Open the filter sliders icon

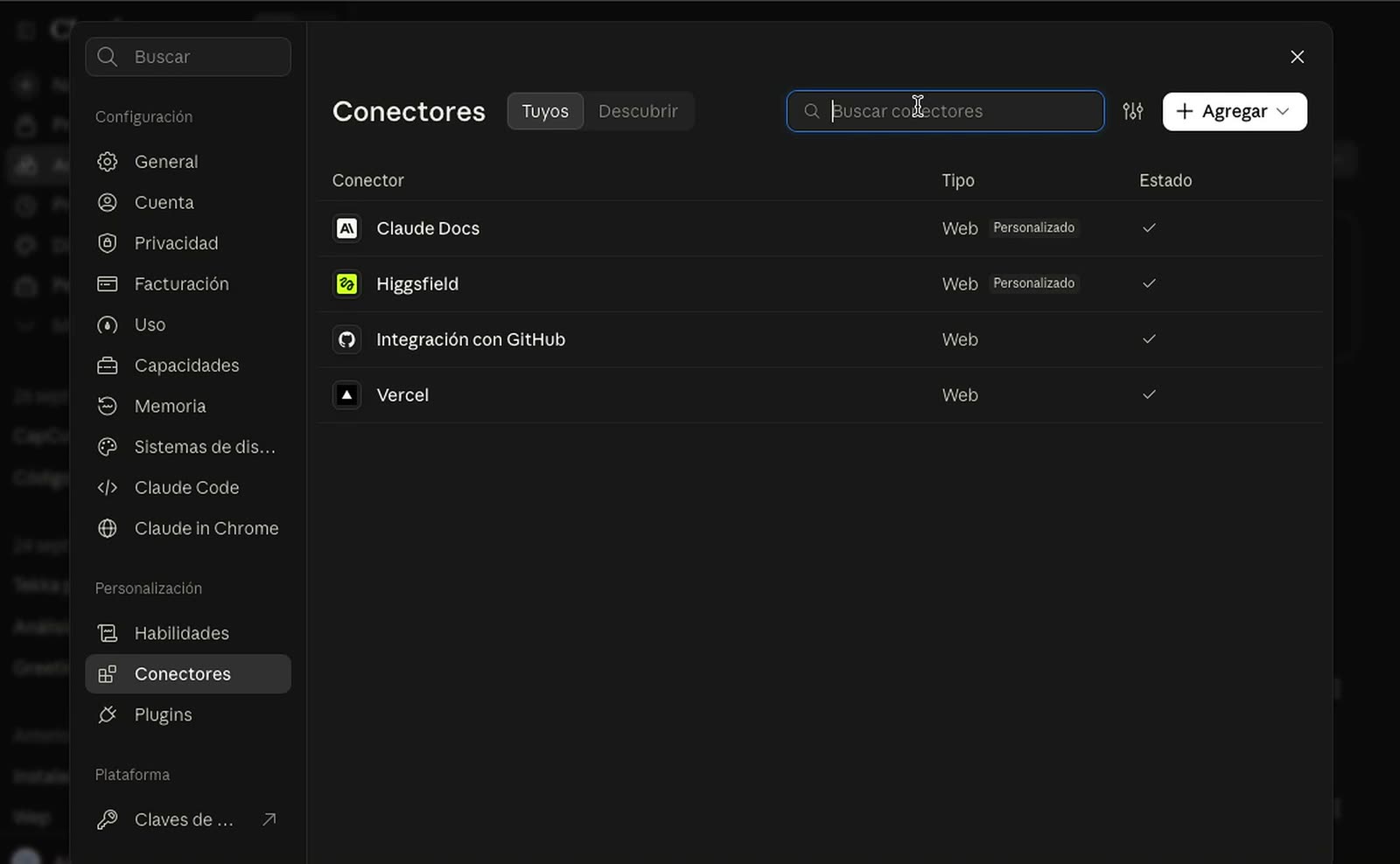(x=1133, y=111)
